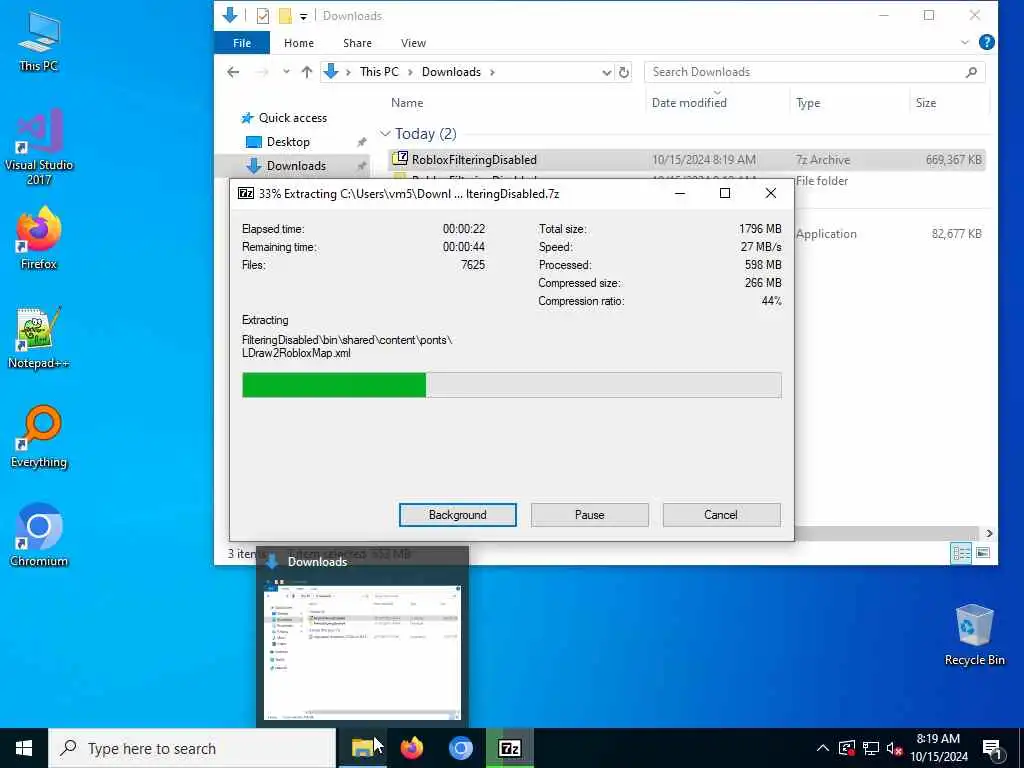
Task: Expand recent locations dropdown arrow
Action: click(286, 72)
